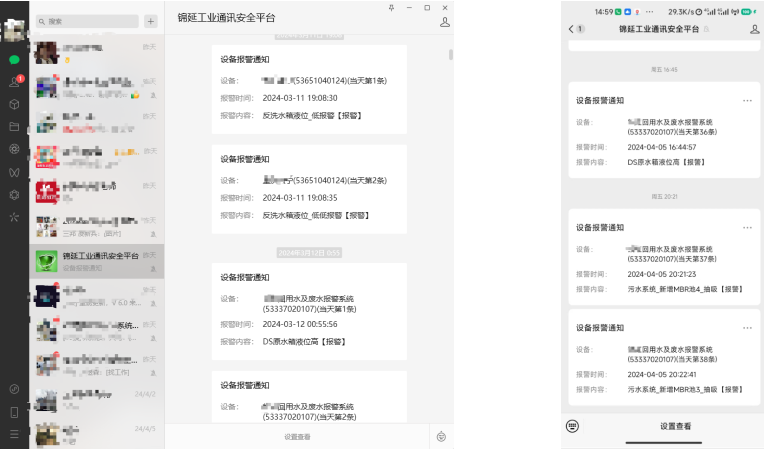This screenshot has width=764, height=455.
Task: Open the account profile icon in desktop chat header
Action: point(445,22)
